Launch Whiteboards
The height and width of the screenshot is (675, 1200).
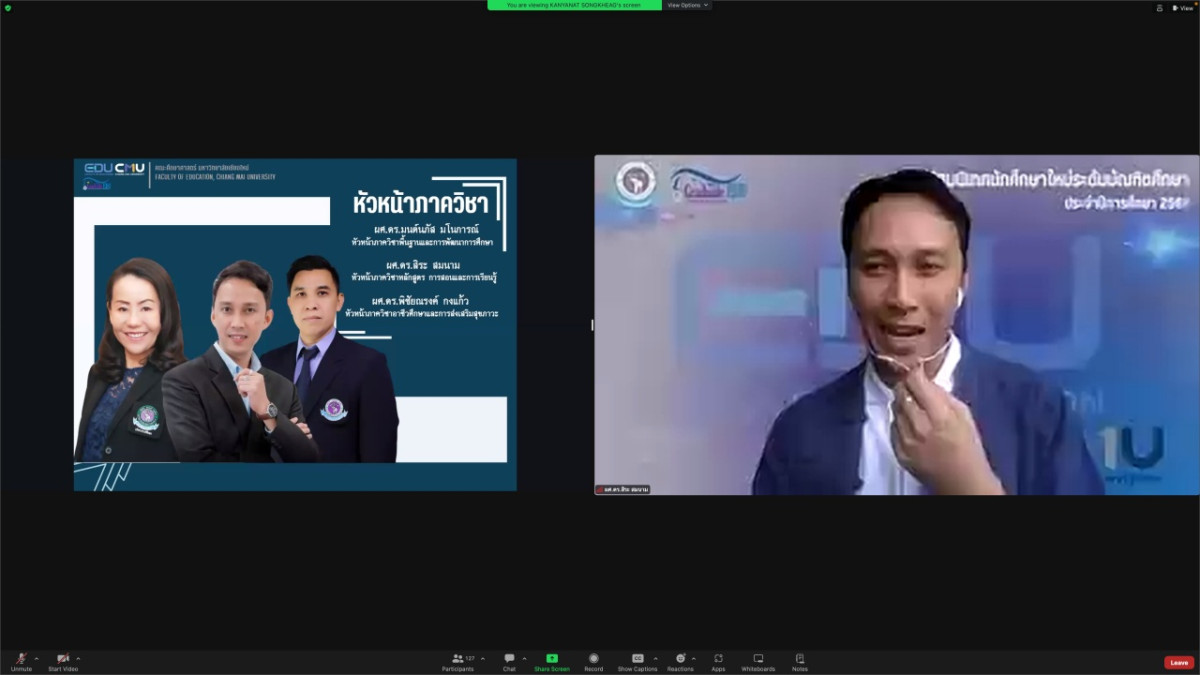point(758,660)
